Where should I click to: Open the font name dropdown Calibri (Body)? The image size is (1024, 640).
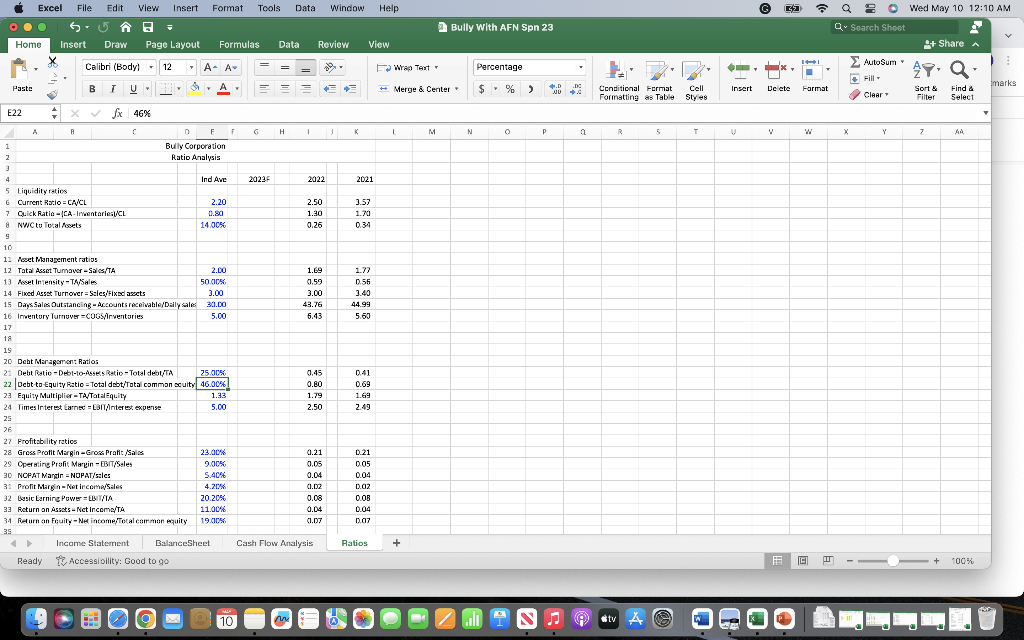pyautogui.click(x=151, y=67)
